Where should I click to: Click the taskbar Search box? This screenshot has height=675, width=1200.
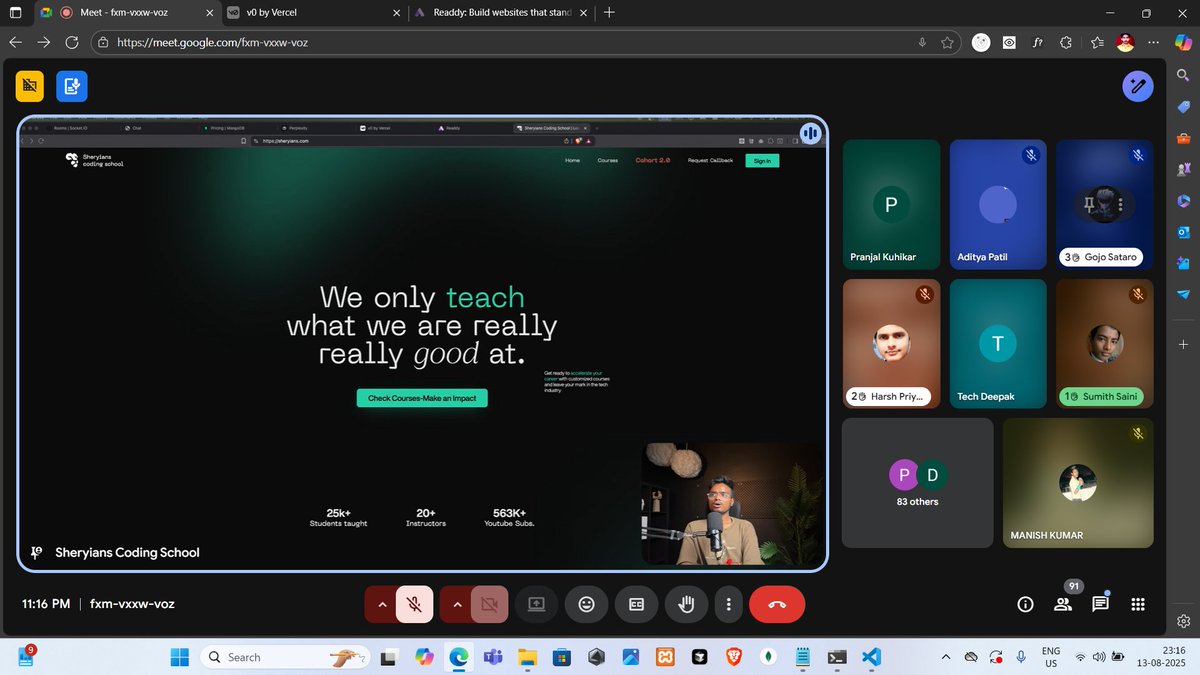coord(284,657)
